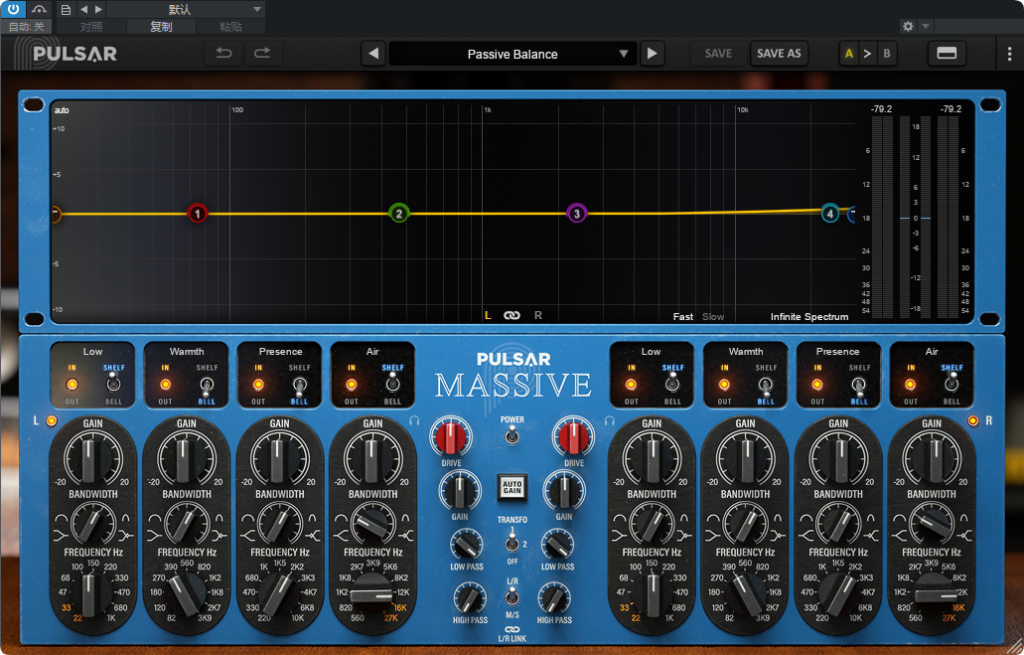Load the previous preset with left arrow
Viewport: 1024px width, 655px height.
(373, 54)
